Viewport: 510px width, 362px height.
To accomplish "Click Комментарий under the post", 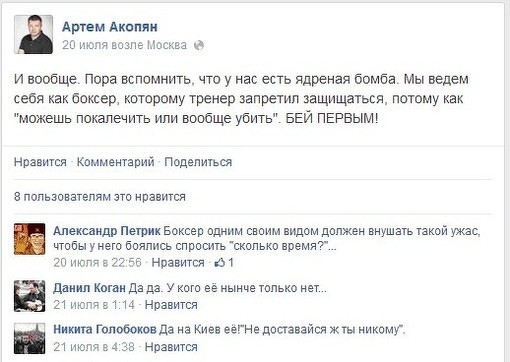I will click(x=116, y=162).
